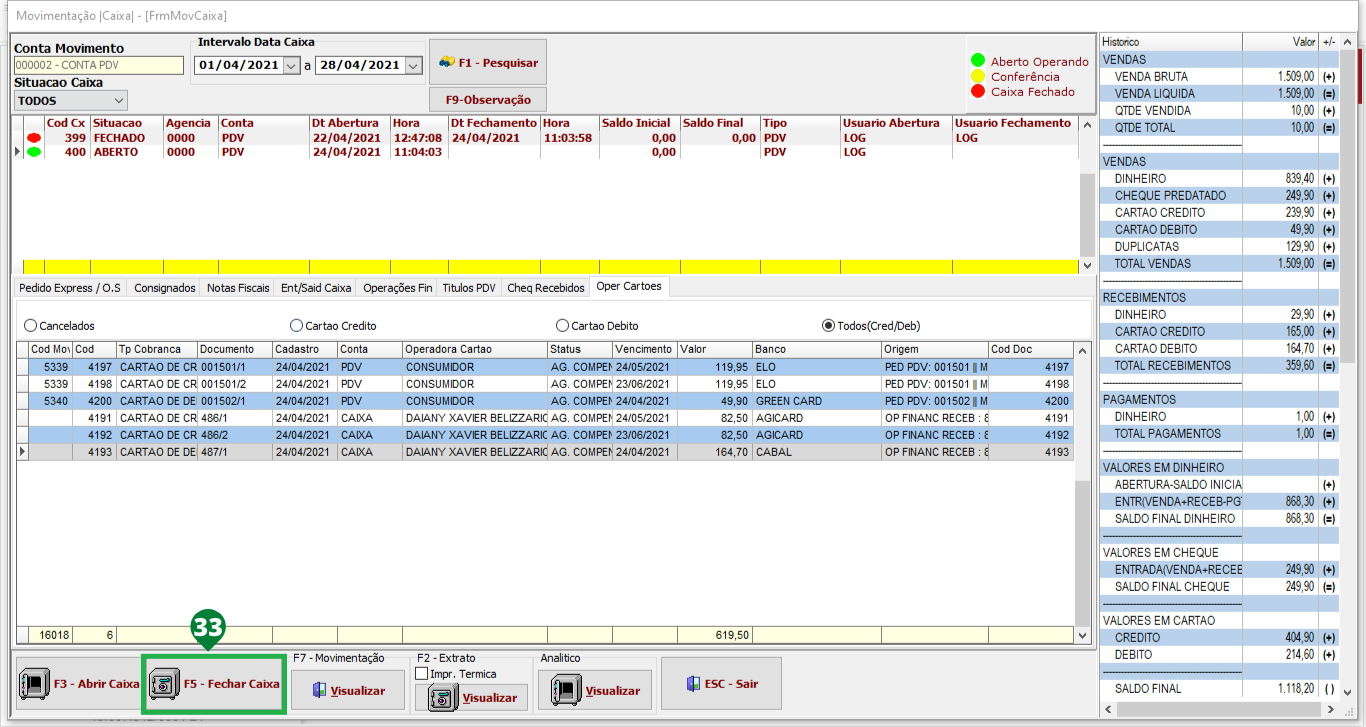Click the CABAL bank cell
Screen dimensions: 1366x727
click(x=816, y=452)
